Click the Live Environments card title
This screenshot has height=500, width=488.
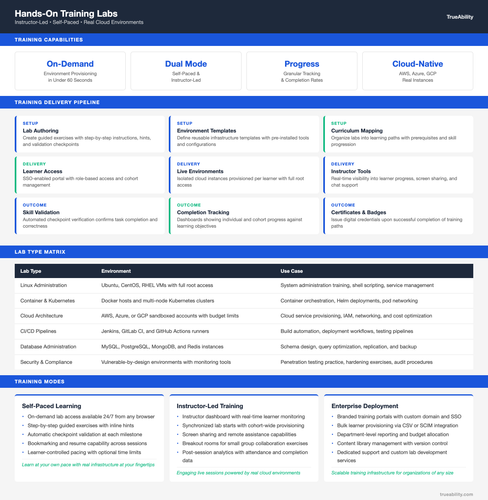coord(200,171)
